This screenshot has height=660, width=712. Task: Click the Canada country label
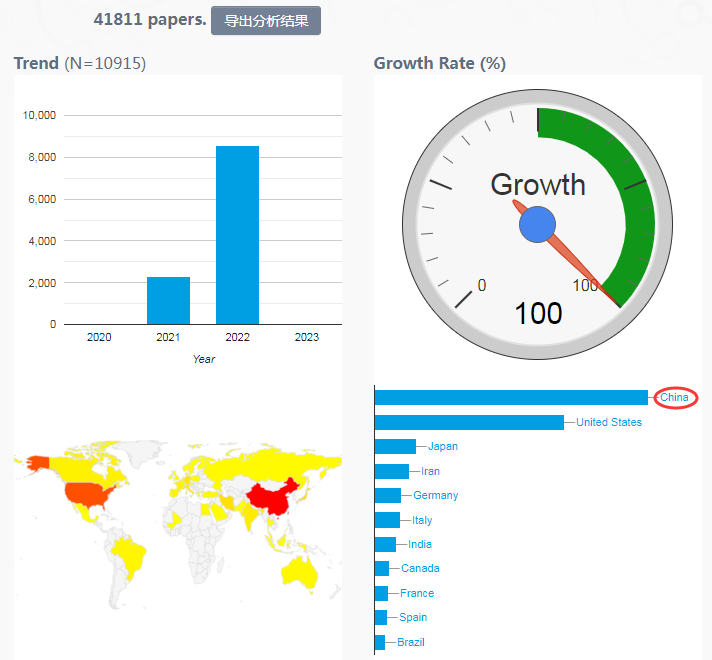pos(420,569)
